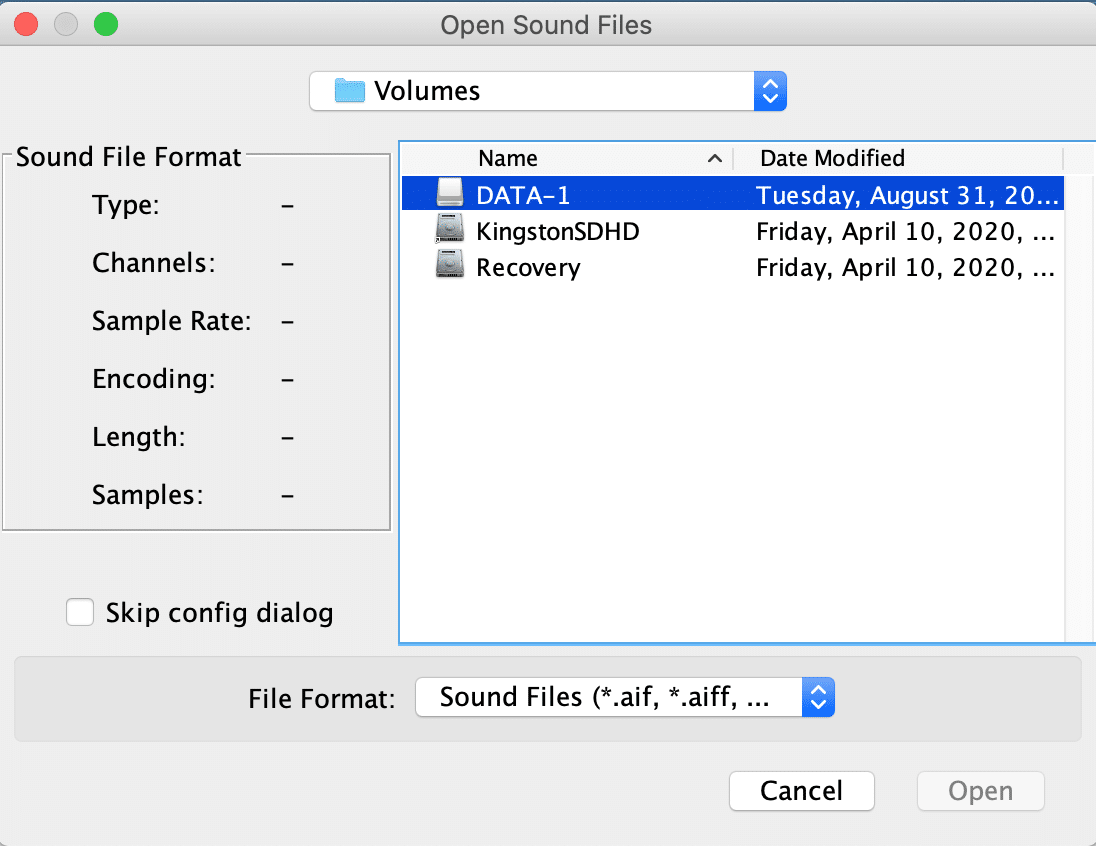
Task: Select the DATA-1 volume name
Action: pyautogui.click(x=523, y=194)
